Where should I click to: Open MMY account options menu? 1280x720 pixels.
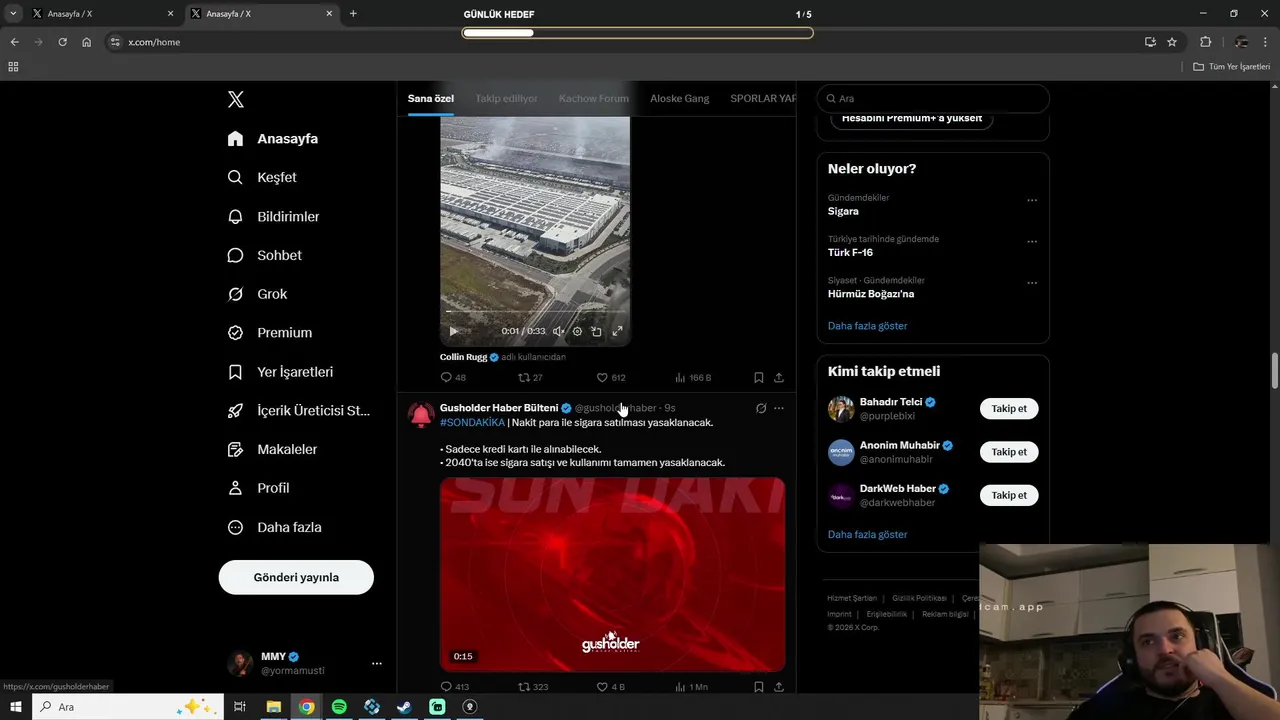point(376,663)
